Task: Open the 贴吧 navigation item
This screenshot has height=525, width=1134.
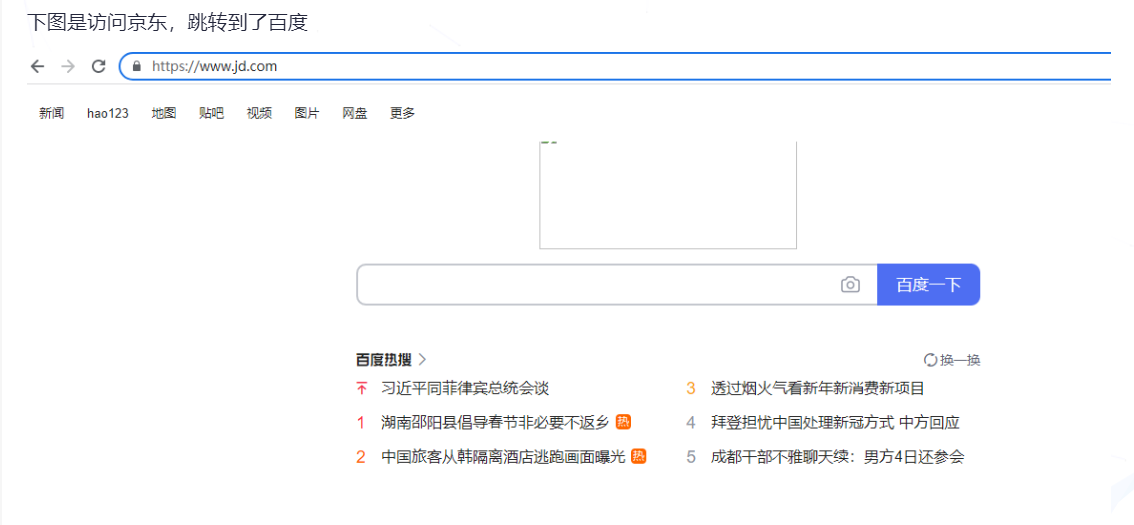Action: pyautogui.click(x=211, y=113)
